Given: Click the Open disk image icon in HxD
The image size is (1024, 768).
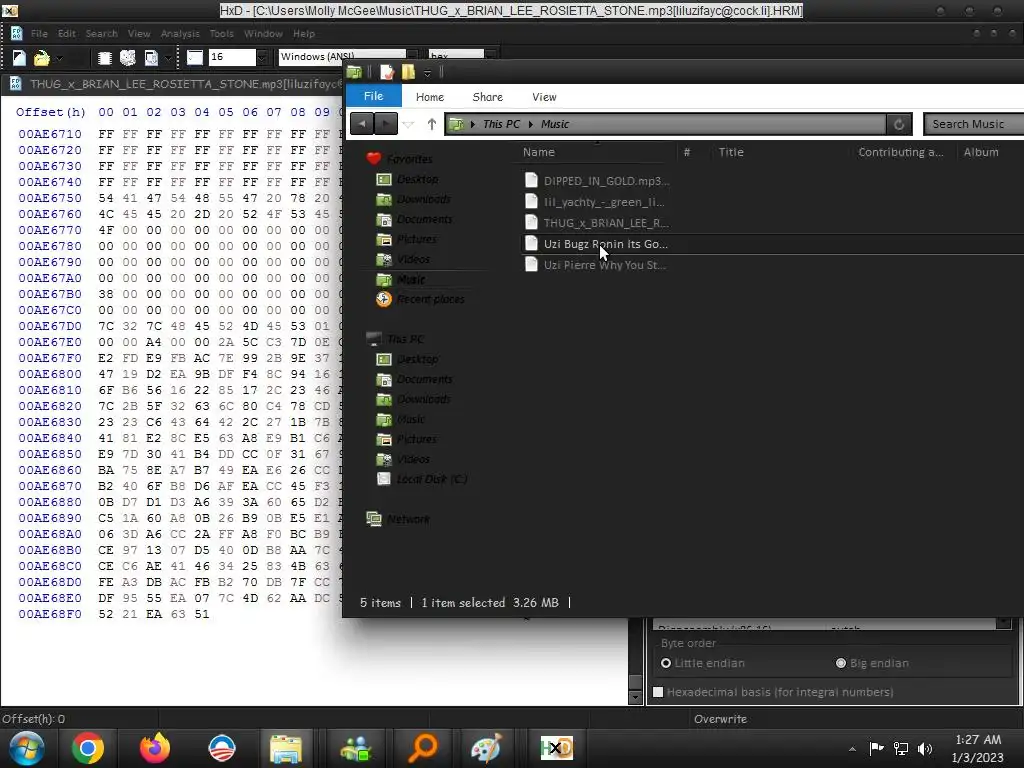Looking at the screenshot, I should click(151, 58).
